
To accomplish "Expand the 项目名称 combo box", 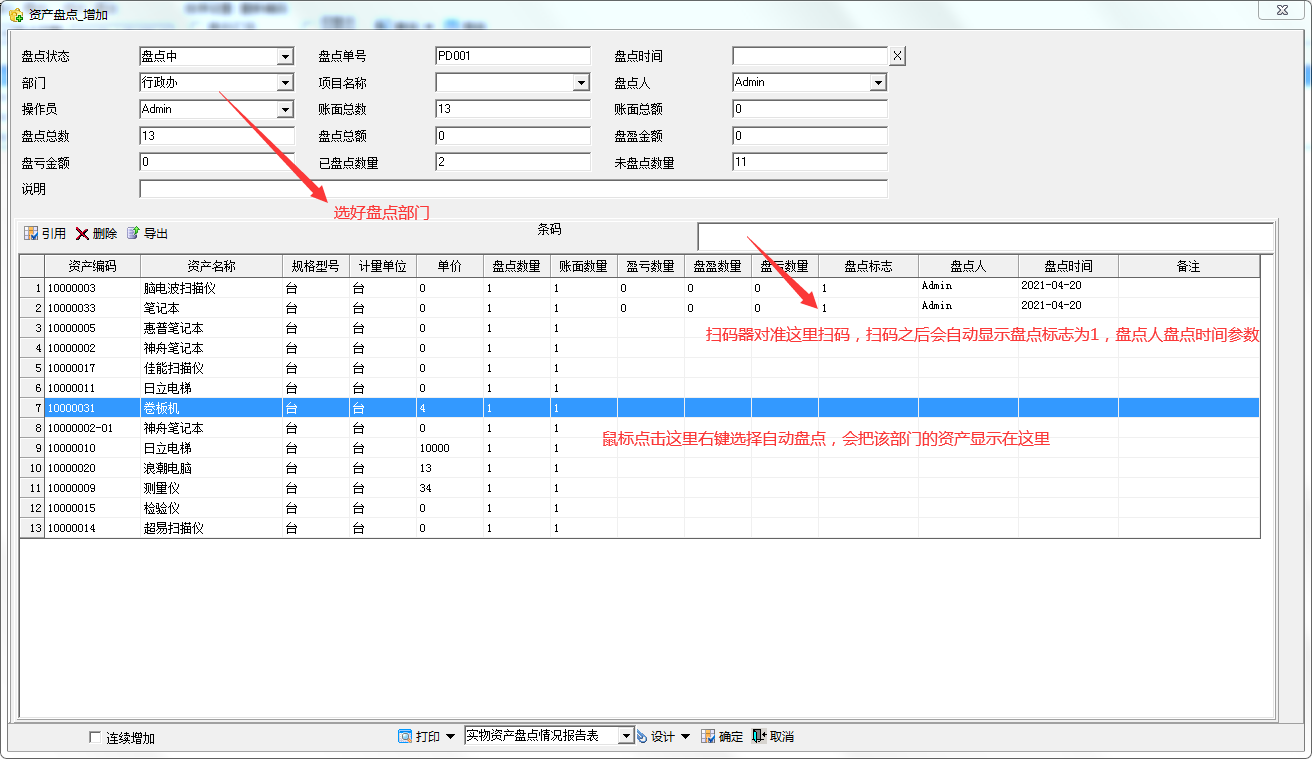I will tap(581, 83).
